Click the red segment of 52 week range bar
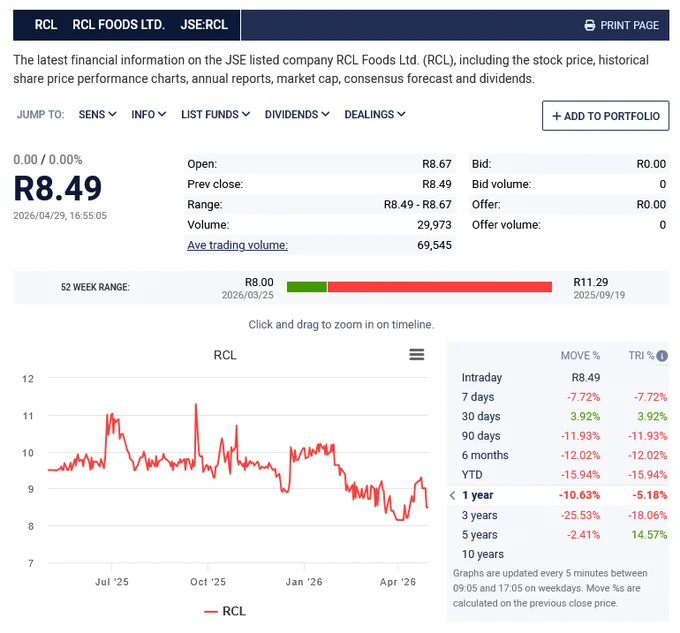Viewport: 680px width, 633px height. [440, 287]
